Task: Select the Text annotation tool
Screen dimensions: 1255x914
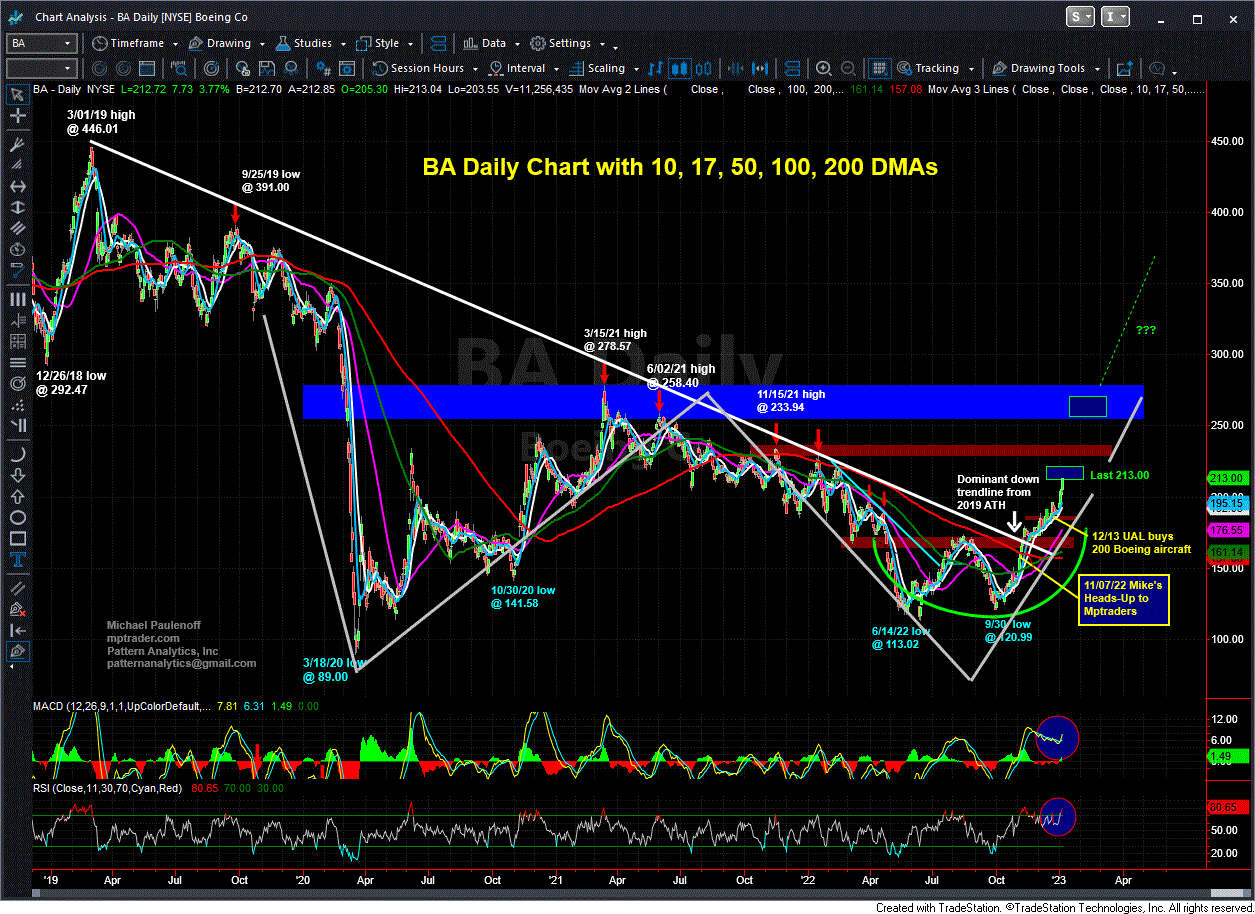Action: coord(18,560)
